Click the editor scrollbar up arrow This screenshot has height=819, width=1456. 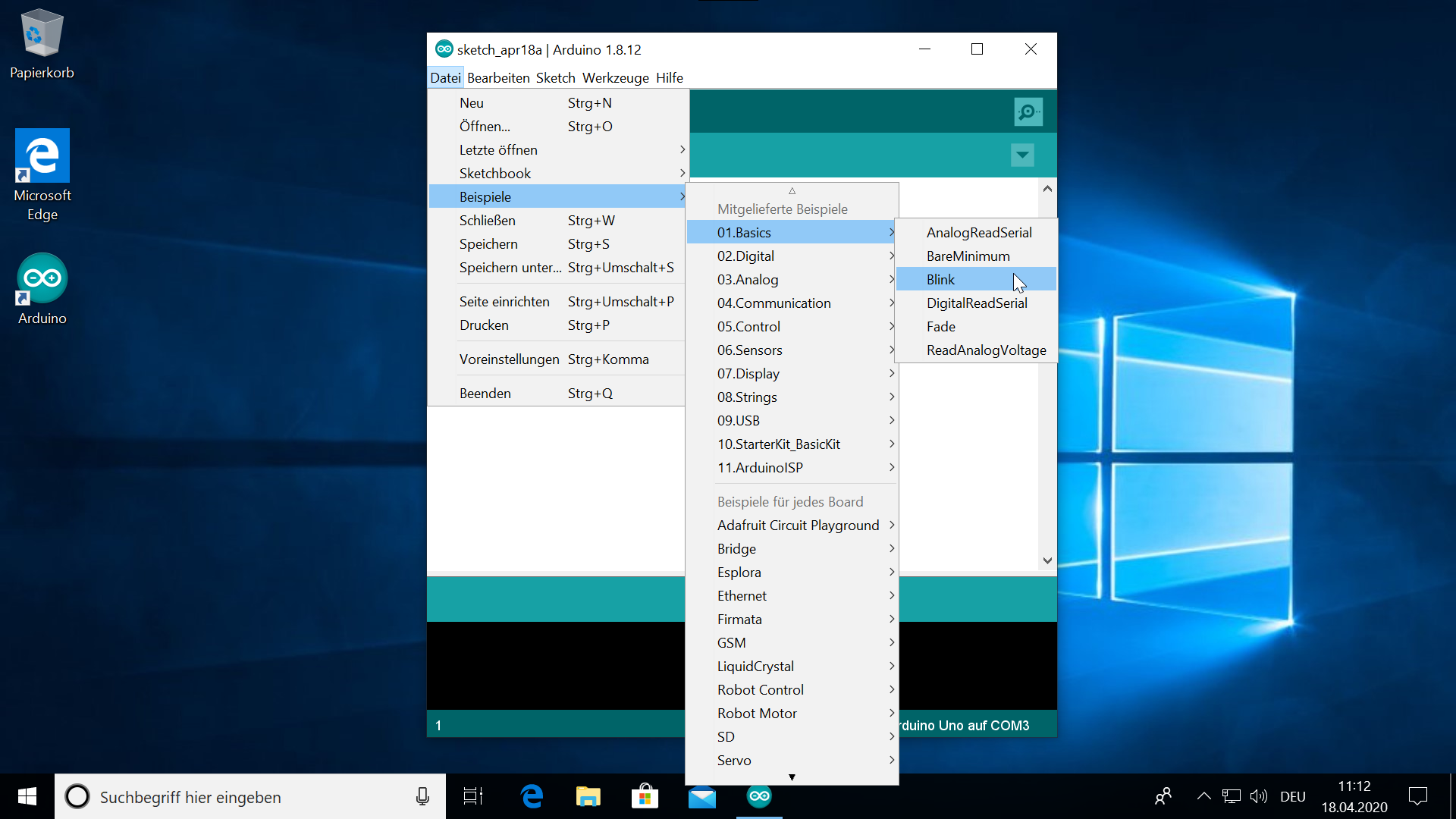[1047, 188]
